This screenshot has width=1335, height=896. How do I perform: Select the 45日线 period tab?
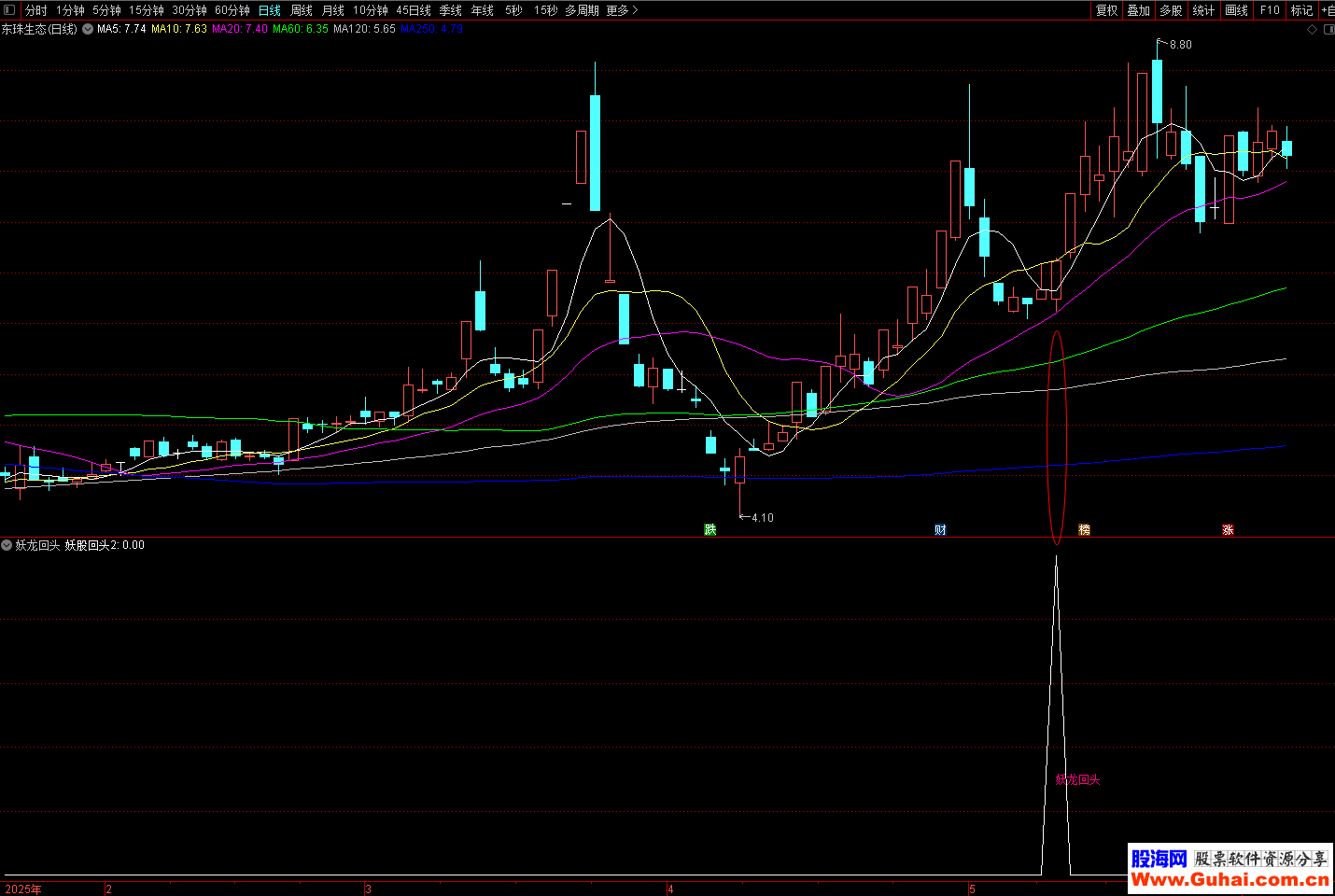coord(414,10)
